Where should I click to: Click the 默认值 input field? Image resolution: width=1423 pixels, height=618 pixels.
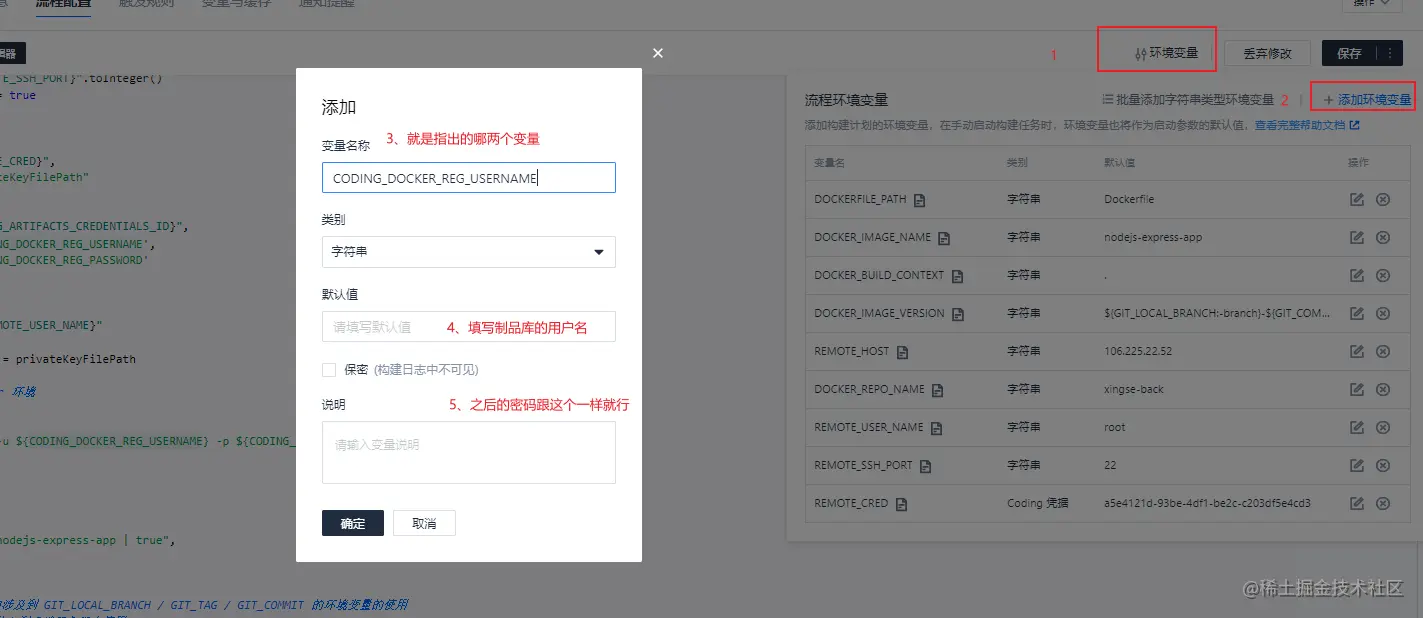point(468,327)
